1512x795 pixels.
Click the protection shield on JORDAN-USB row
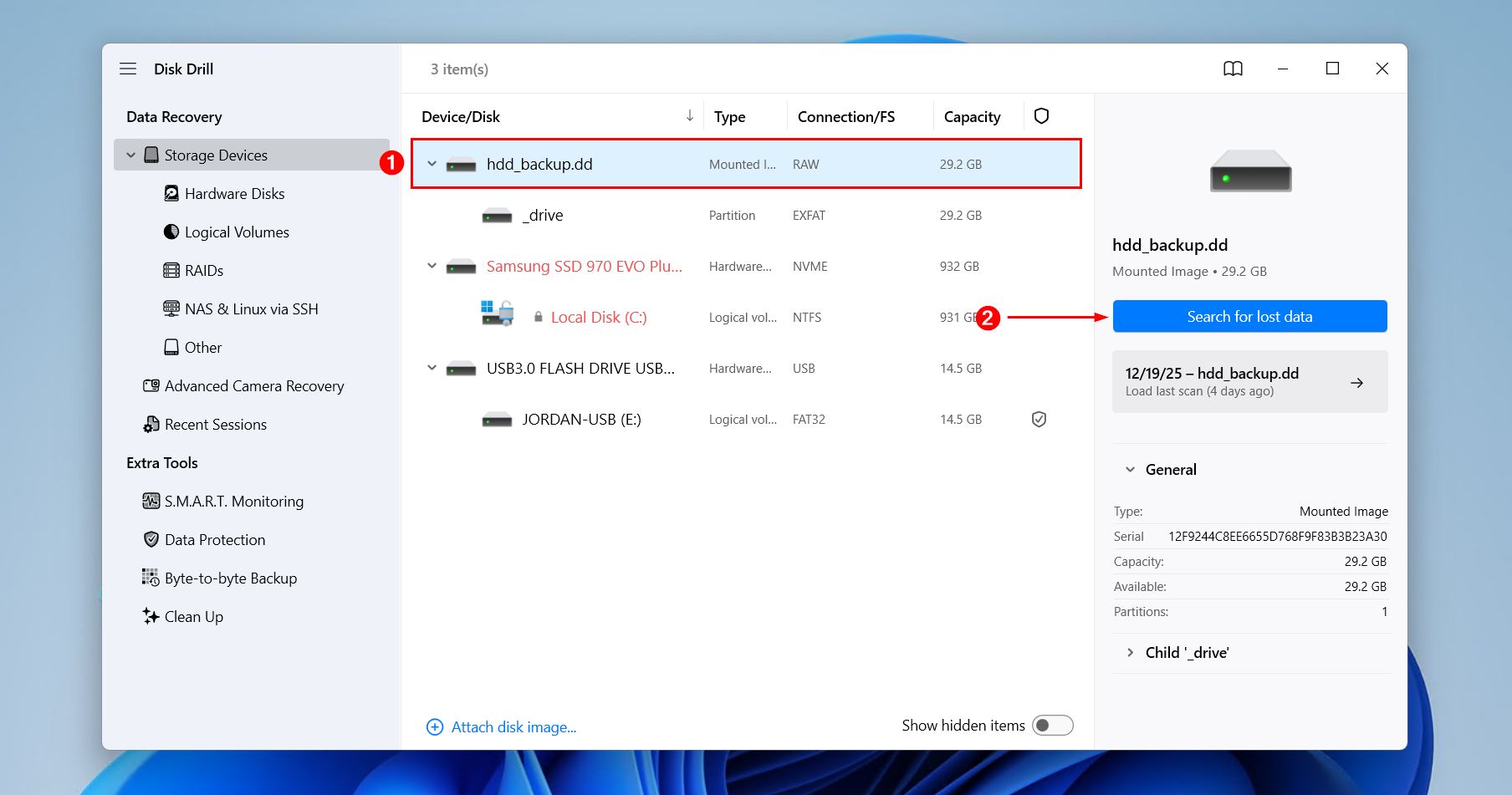[1039, 420]
